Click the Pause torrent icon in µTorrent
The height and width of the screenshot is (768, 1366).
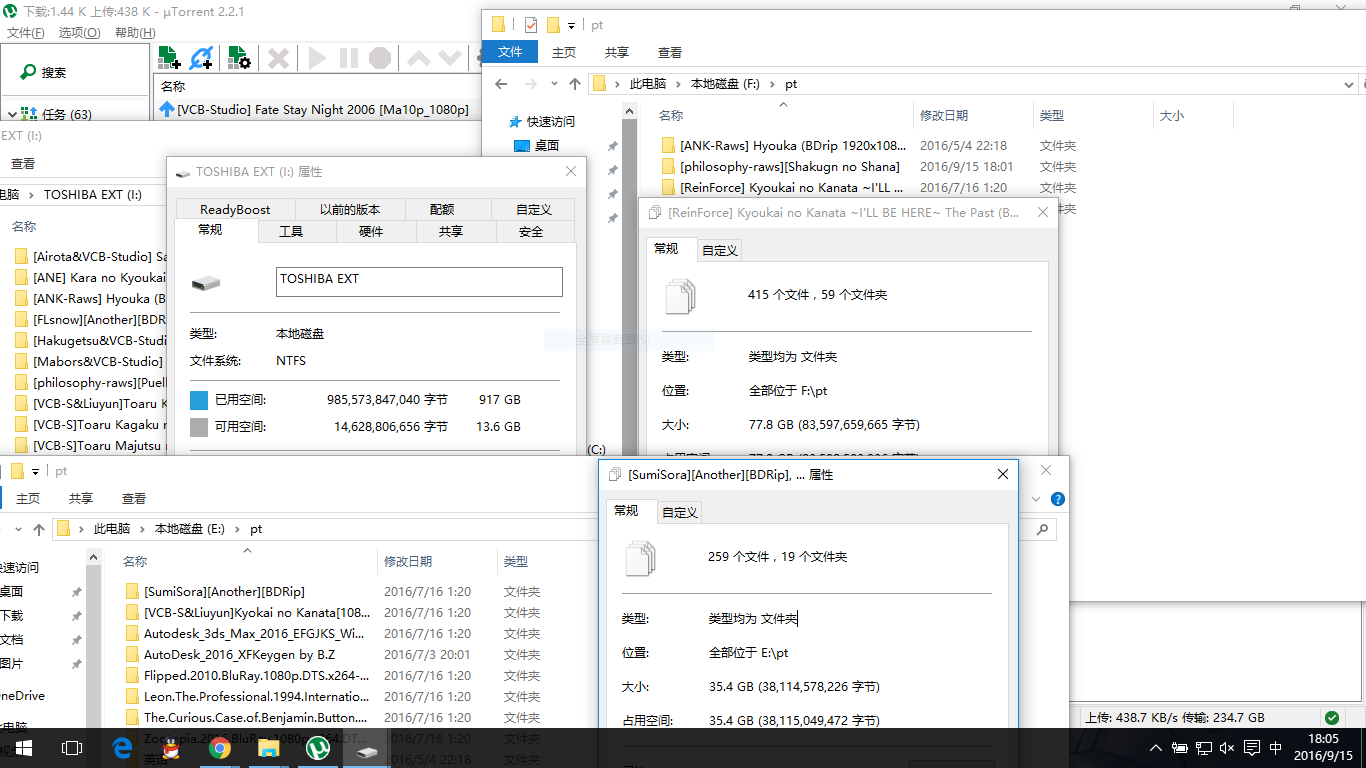tap(348, 58)
